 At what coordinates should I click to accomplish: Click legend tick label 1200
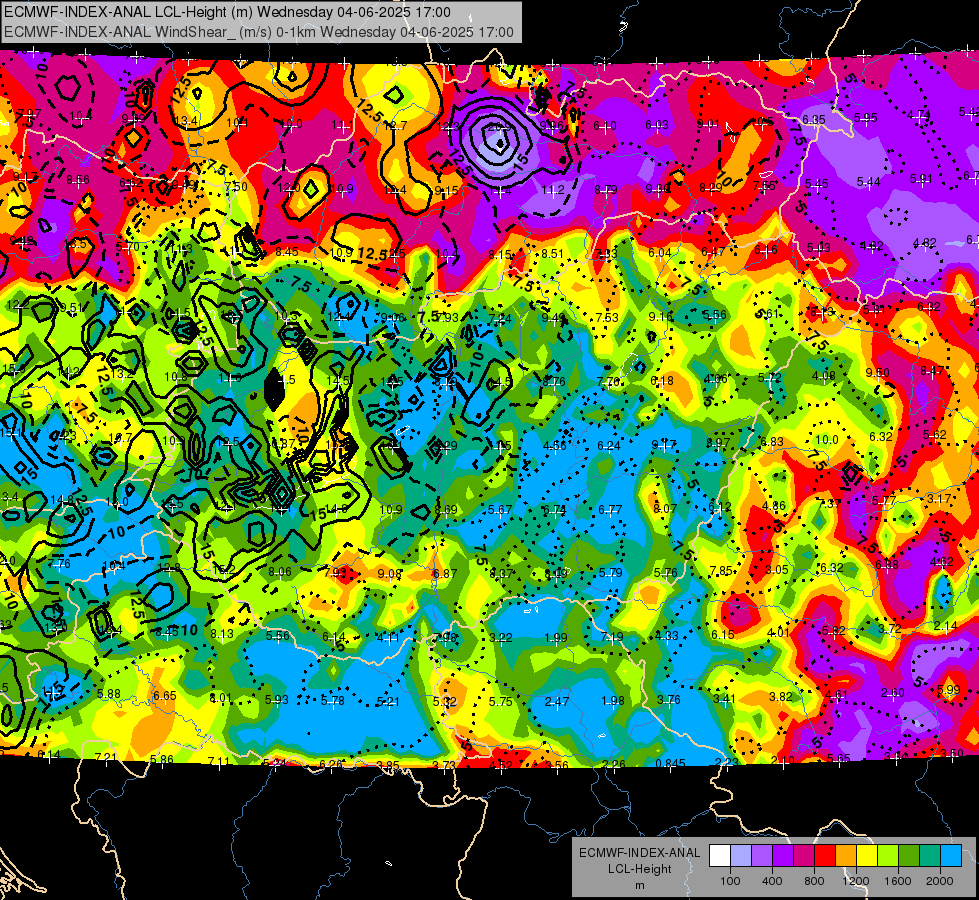tap(855, 881)
